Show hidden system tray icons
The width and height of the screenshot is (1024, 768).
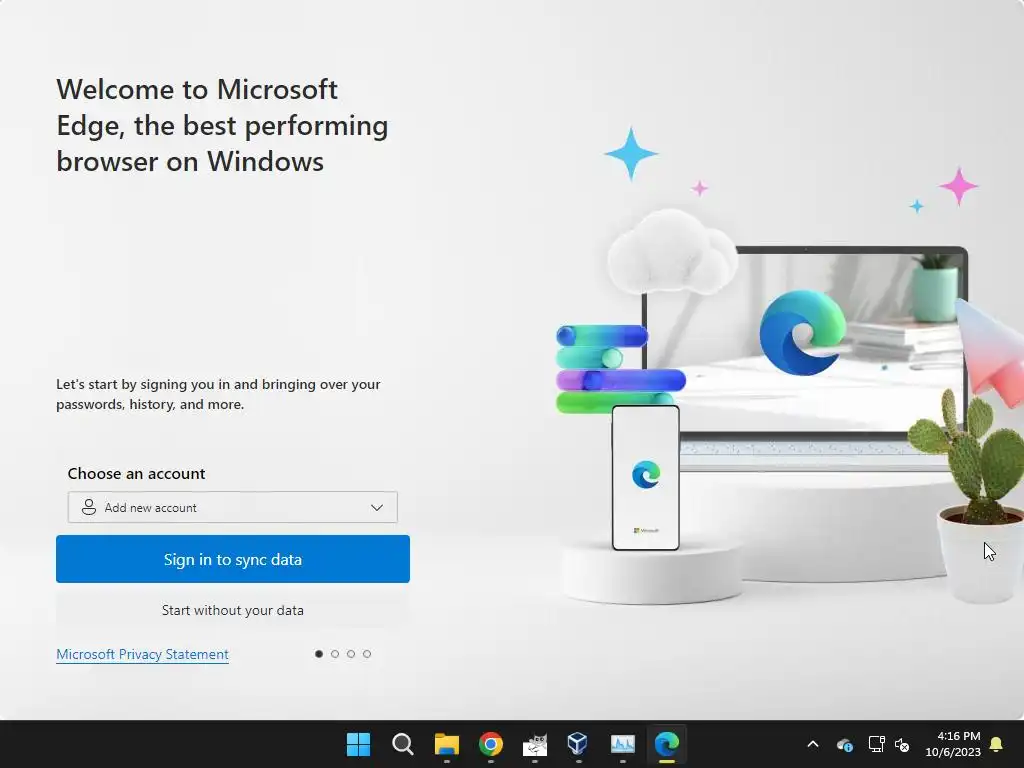point(813,744)
